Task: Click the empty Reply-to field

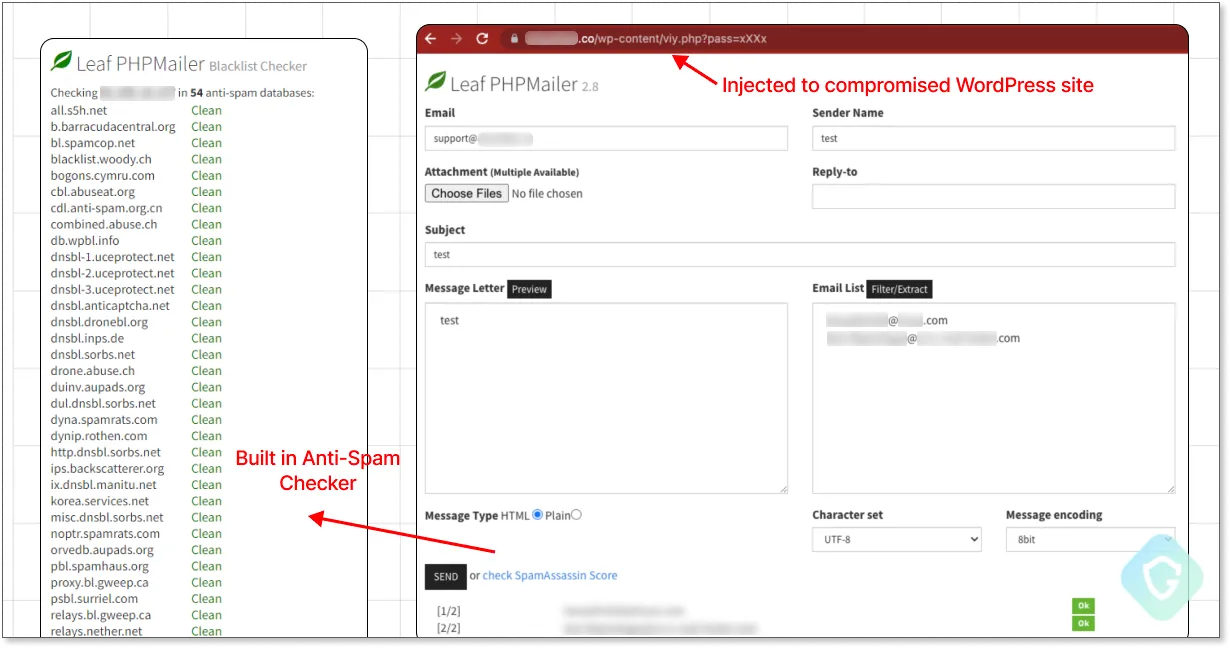Action: pyautogui.click(x=993, y=196)
